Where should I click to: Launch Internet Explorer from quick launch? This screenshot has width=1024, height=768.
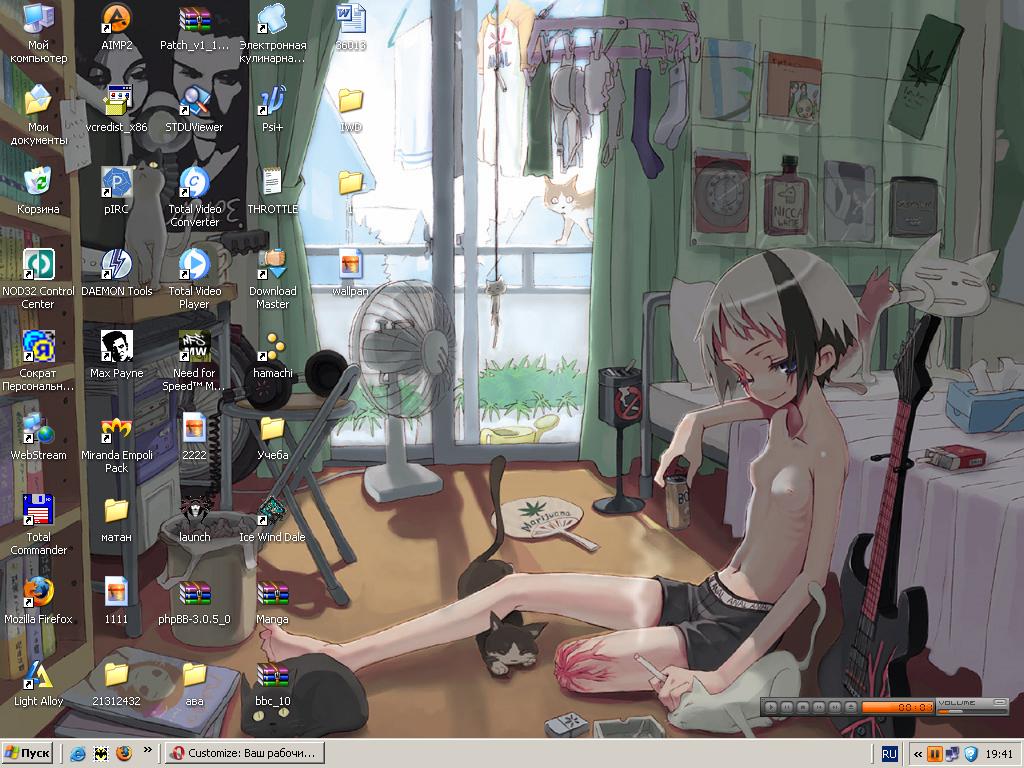[78, 754]
